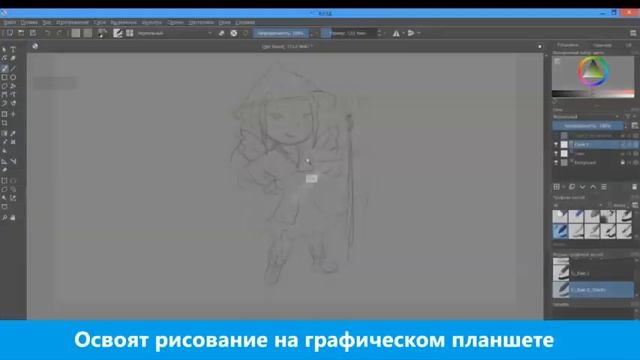Click the Open file toolbar icon
This screenshot has width=640, height=360.
(x=21, y=33)
